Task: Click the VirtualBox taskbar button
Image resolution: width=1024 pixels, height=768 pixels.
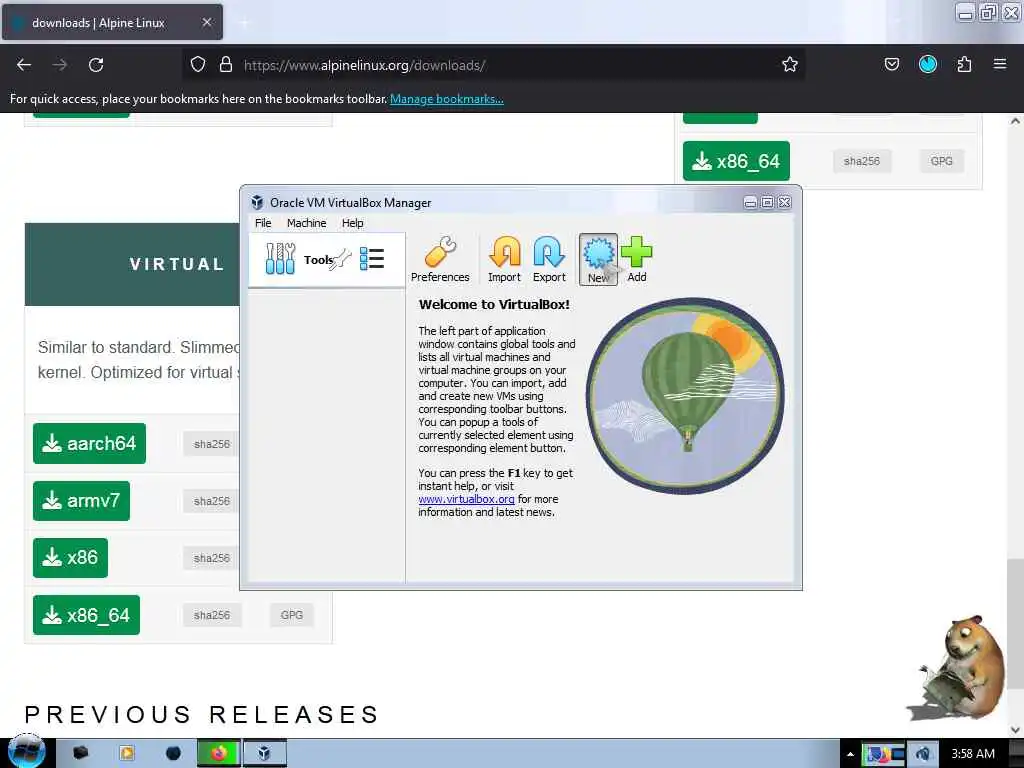Action: (264, 753)
